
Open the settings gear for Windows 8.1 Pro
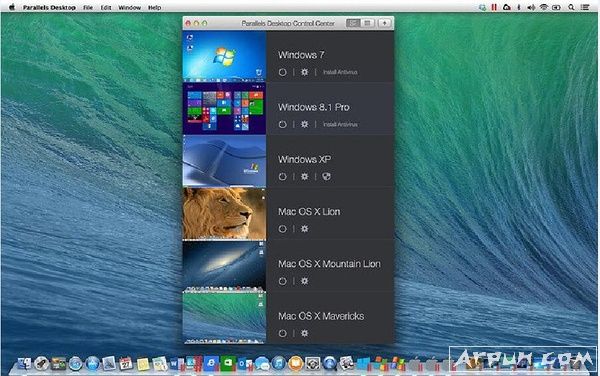click(304, 124)
